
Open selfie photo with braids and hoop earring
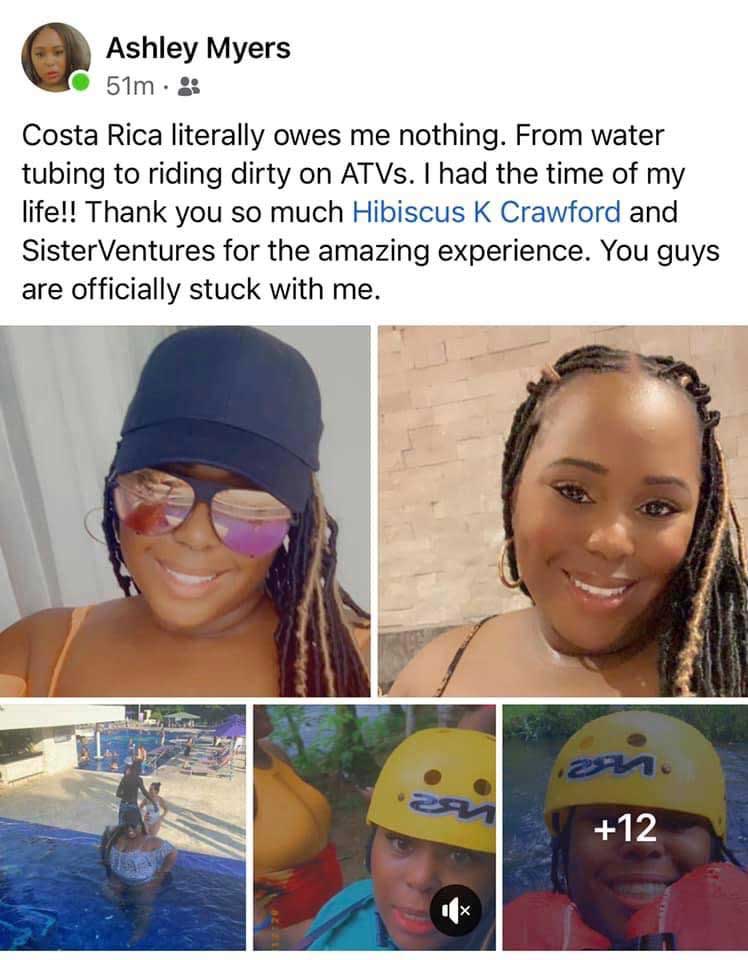563,511
